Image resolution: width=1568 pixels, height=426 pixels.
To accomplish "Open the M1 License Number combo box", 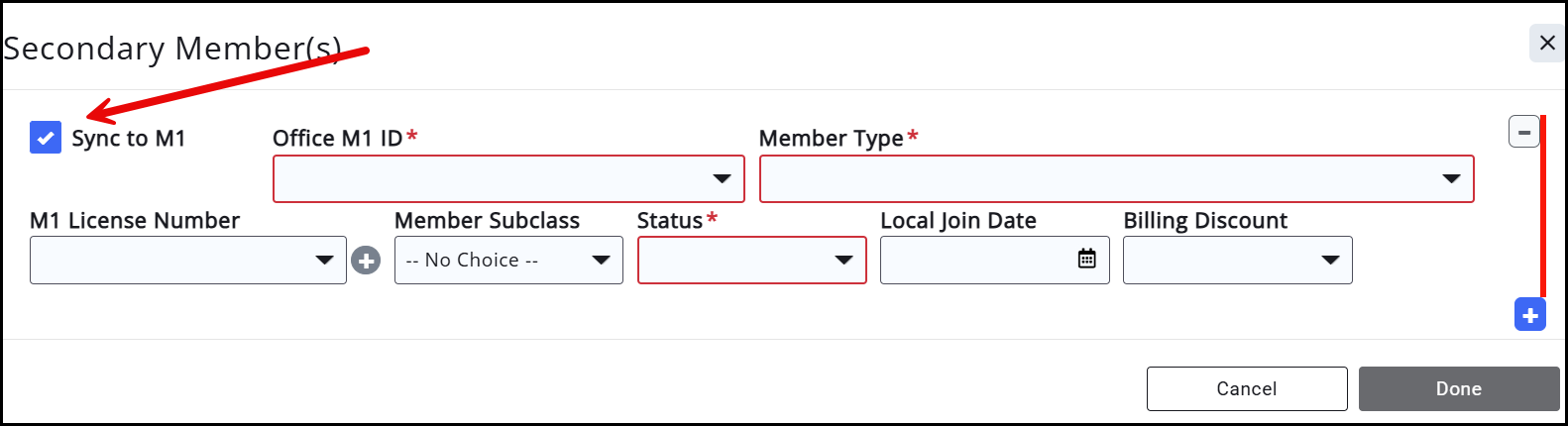I will [x=173, y=260].
